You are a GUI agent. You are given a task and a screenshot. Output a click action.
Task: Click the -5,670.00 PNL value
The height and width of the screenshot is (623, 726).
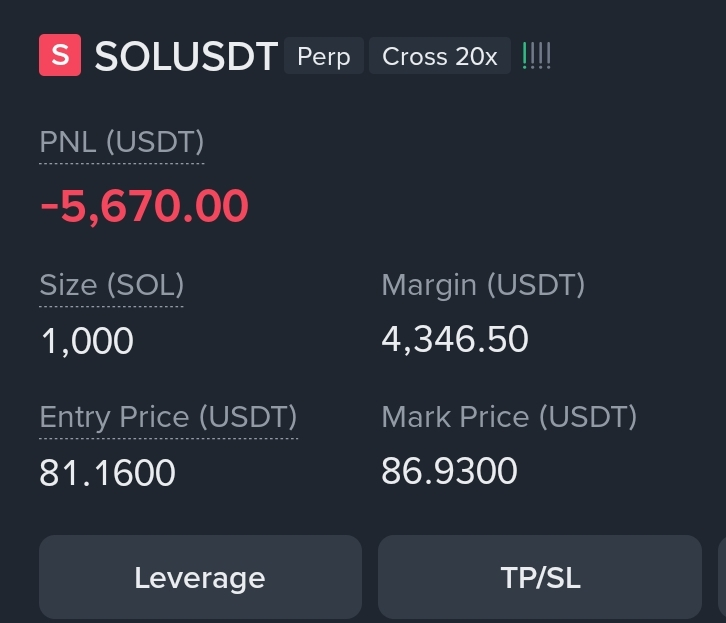pos(144,206)
